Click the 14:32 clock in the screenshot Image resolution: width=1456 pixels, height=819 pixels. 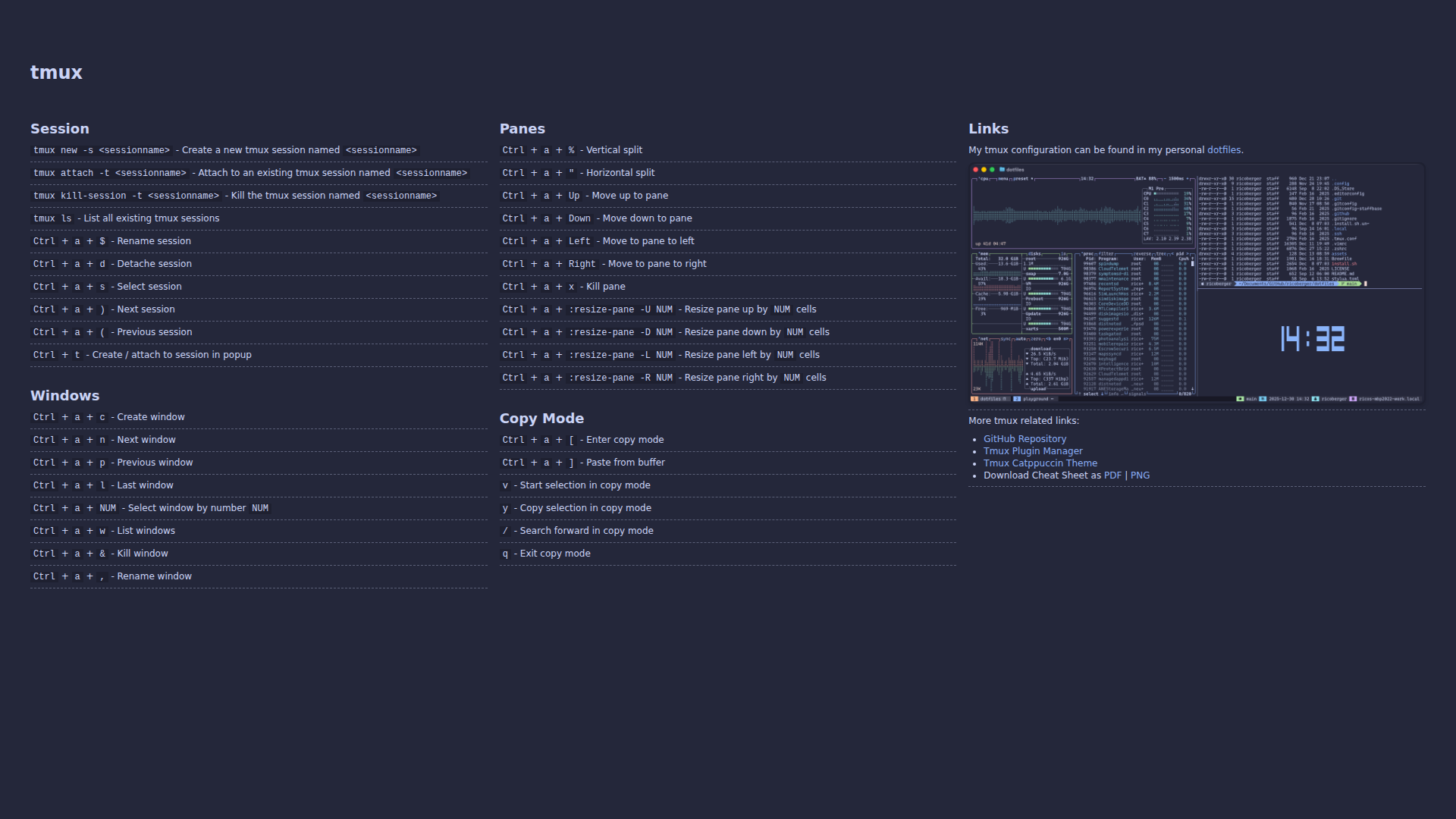[1312, 339]
